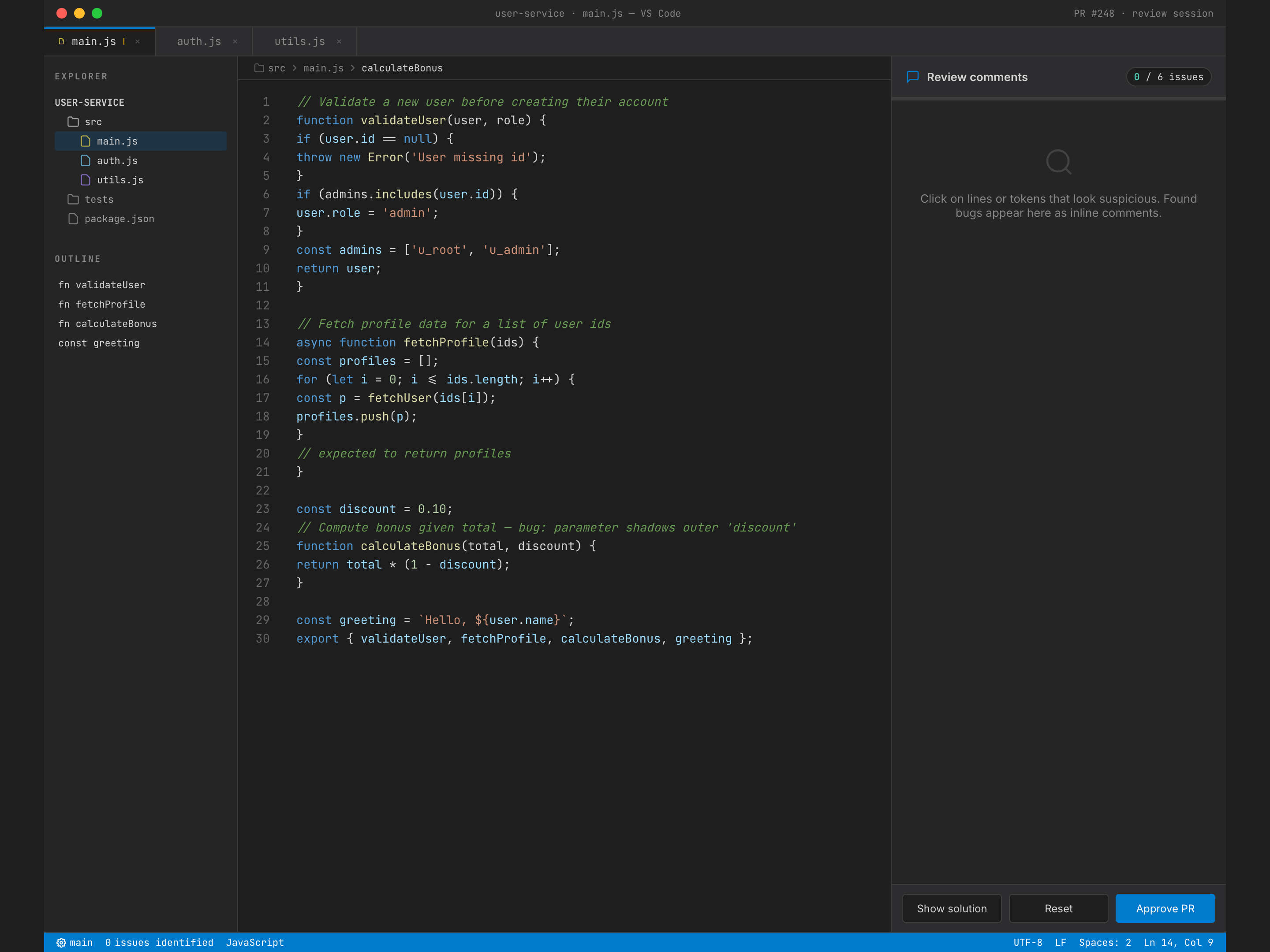Click the green maximize window button
The height and width of the screenshot is (952, 1270).
coord(97,13)
